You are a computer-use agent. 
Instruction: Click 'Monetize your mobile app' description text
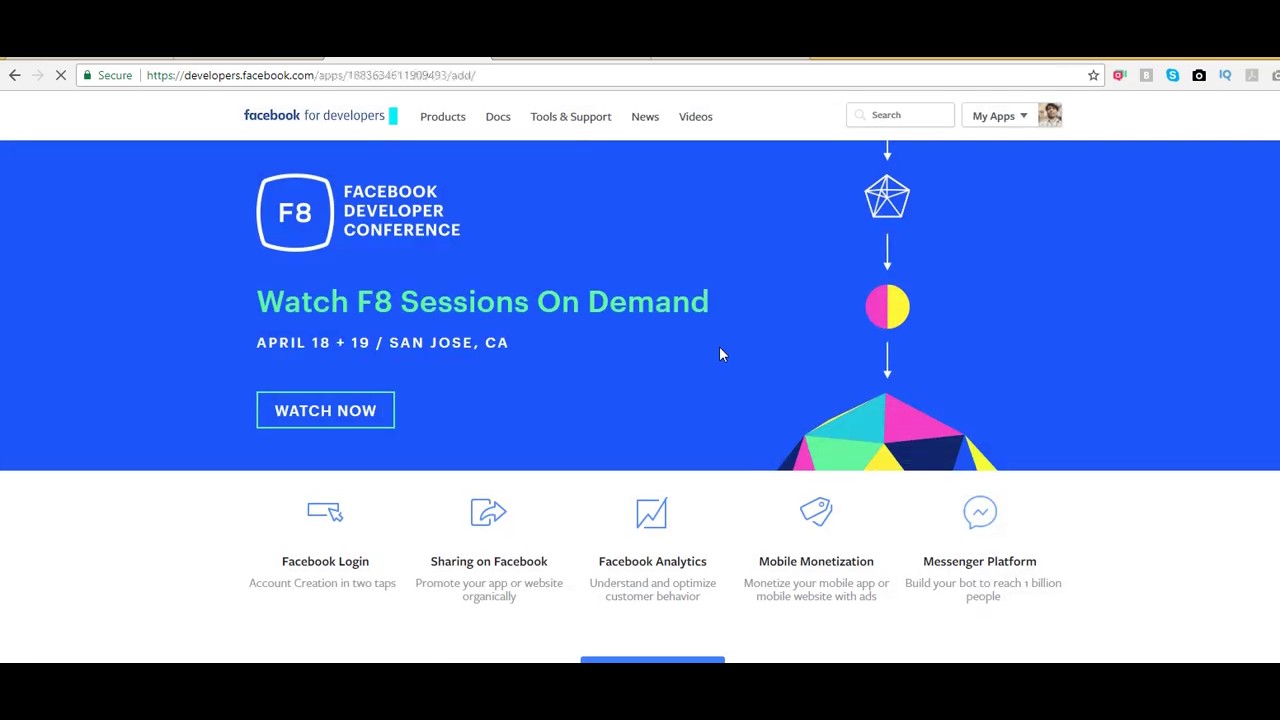[816, 589]
